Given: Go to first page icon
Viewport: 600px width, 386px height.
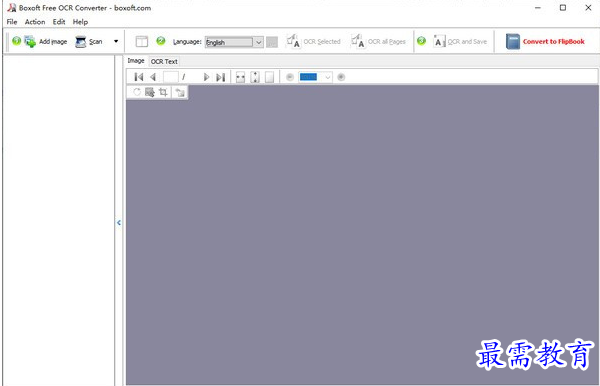Looking at the screenshot, I should tap(139, 77).
